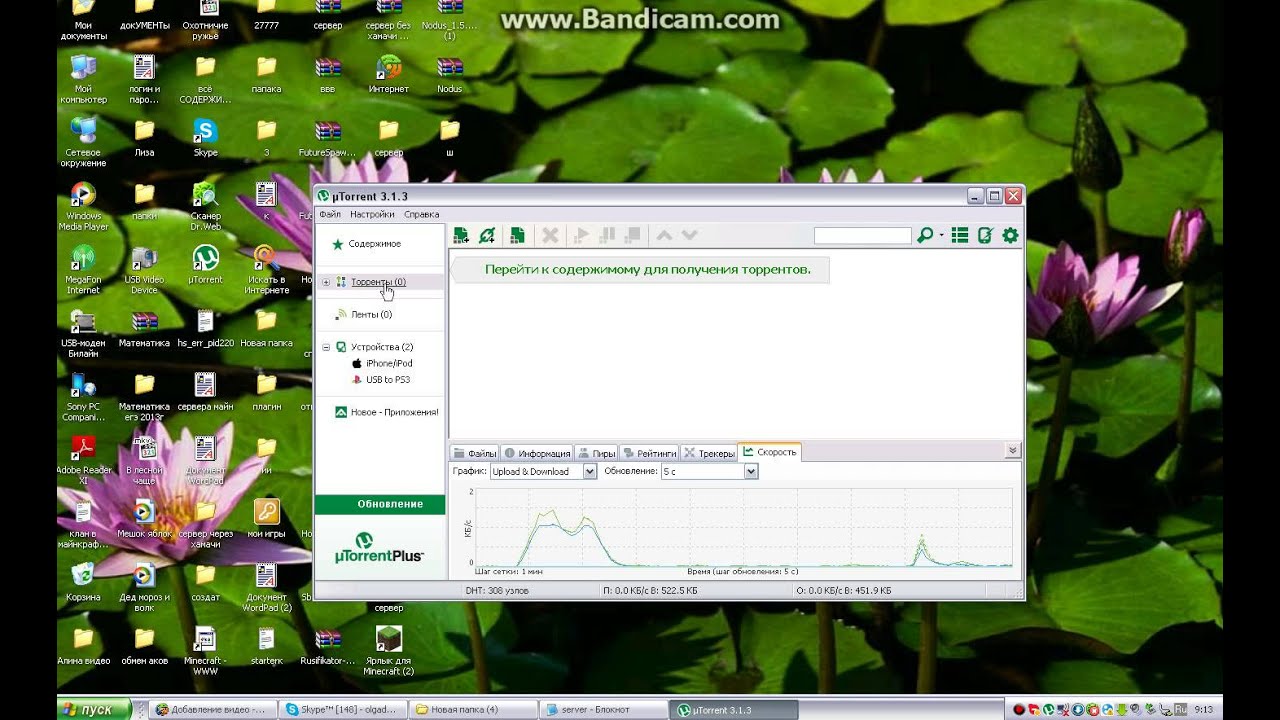Select the Сканер Dr.Web desktop icon

pos(205,207)
